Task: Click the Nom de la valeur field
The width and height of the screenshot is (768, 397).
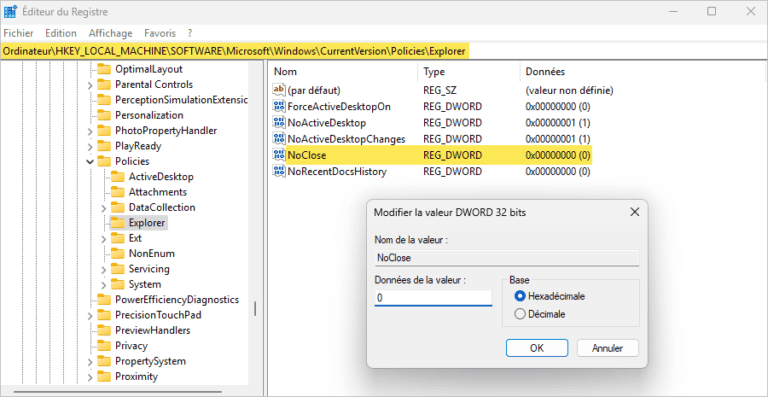Action: coord(507,257)
